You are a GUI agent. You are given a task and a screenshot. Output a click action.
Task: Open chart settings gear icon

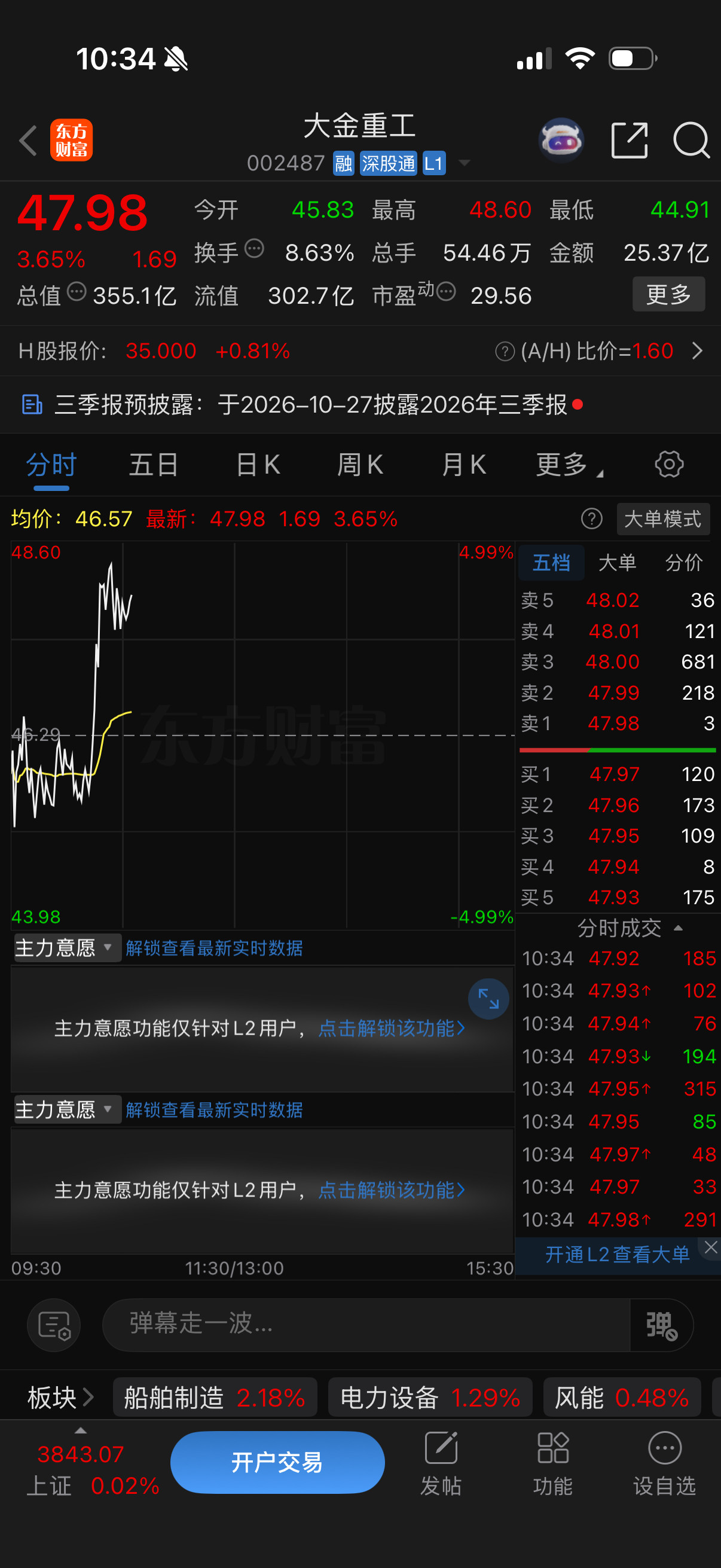click(669, 465)
